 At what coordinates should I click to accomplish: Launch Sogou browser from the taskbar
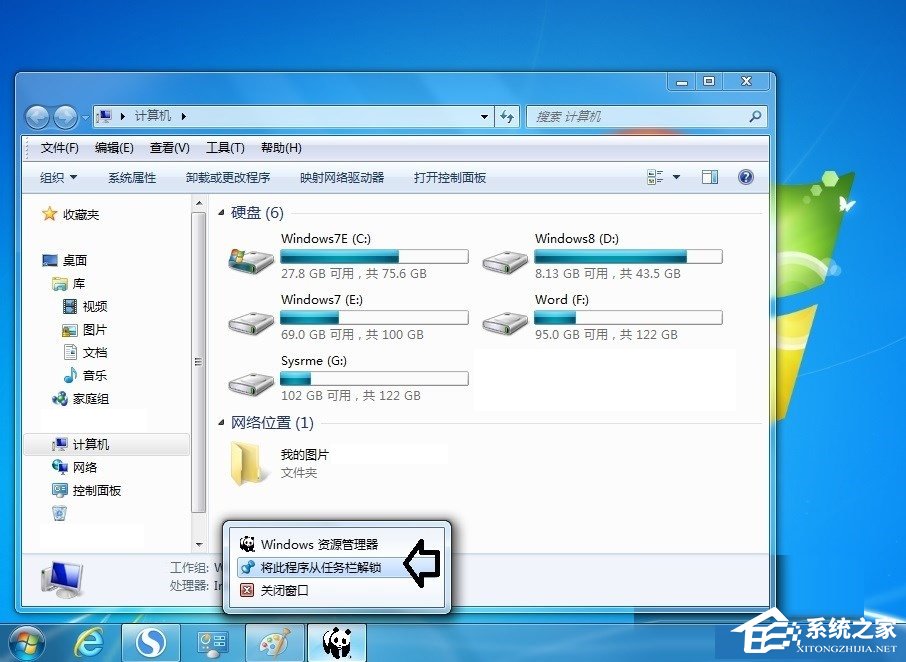tap(150, 641)
